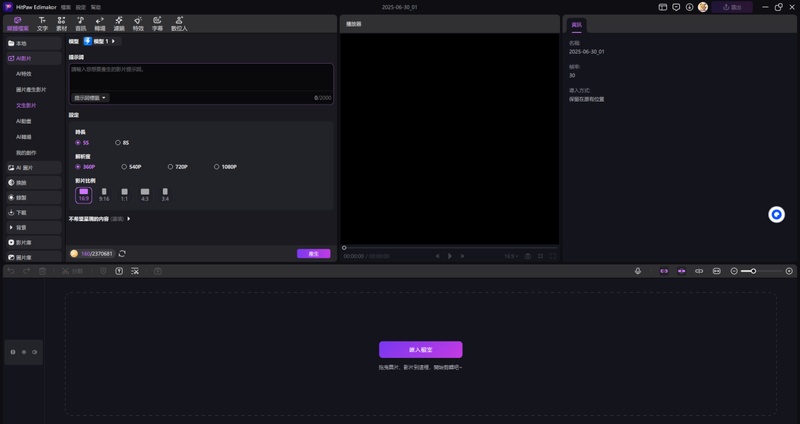Click the blue floating assistant icon
Screen dimensions: 800x424
pos(776,215)
